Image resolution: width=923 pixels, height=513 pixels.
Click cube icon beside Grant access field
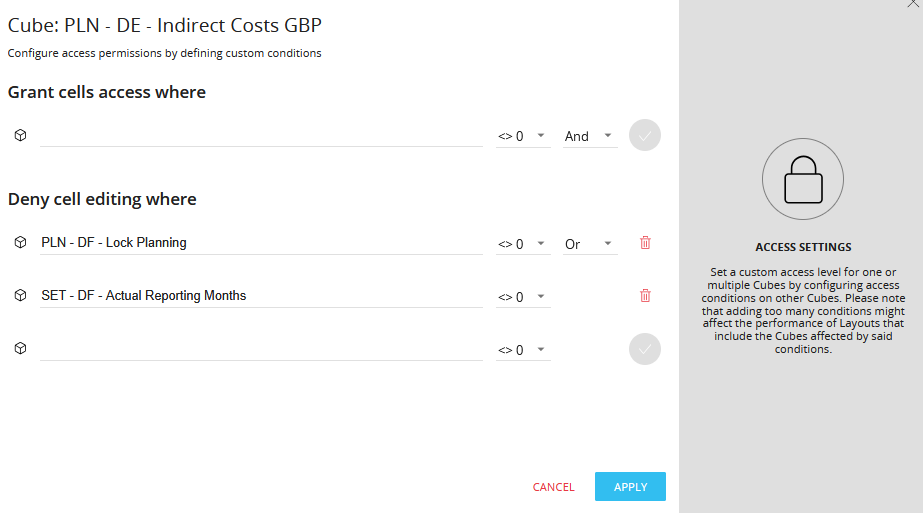(x=20, y=135)
